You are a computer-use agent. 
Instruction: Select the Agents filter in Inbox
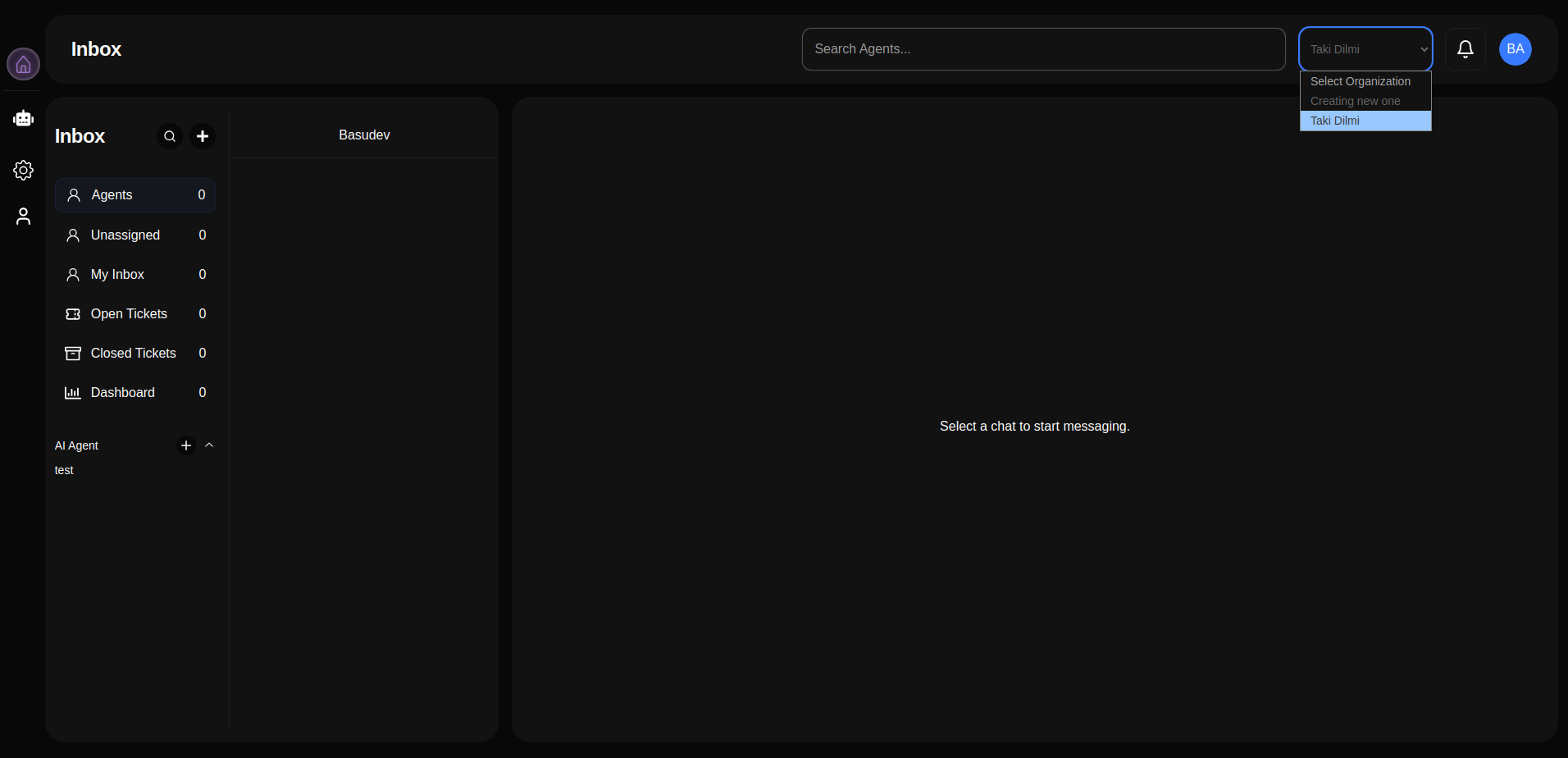tap(134, 194)
